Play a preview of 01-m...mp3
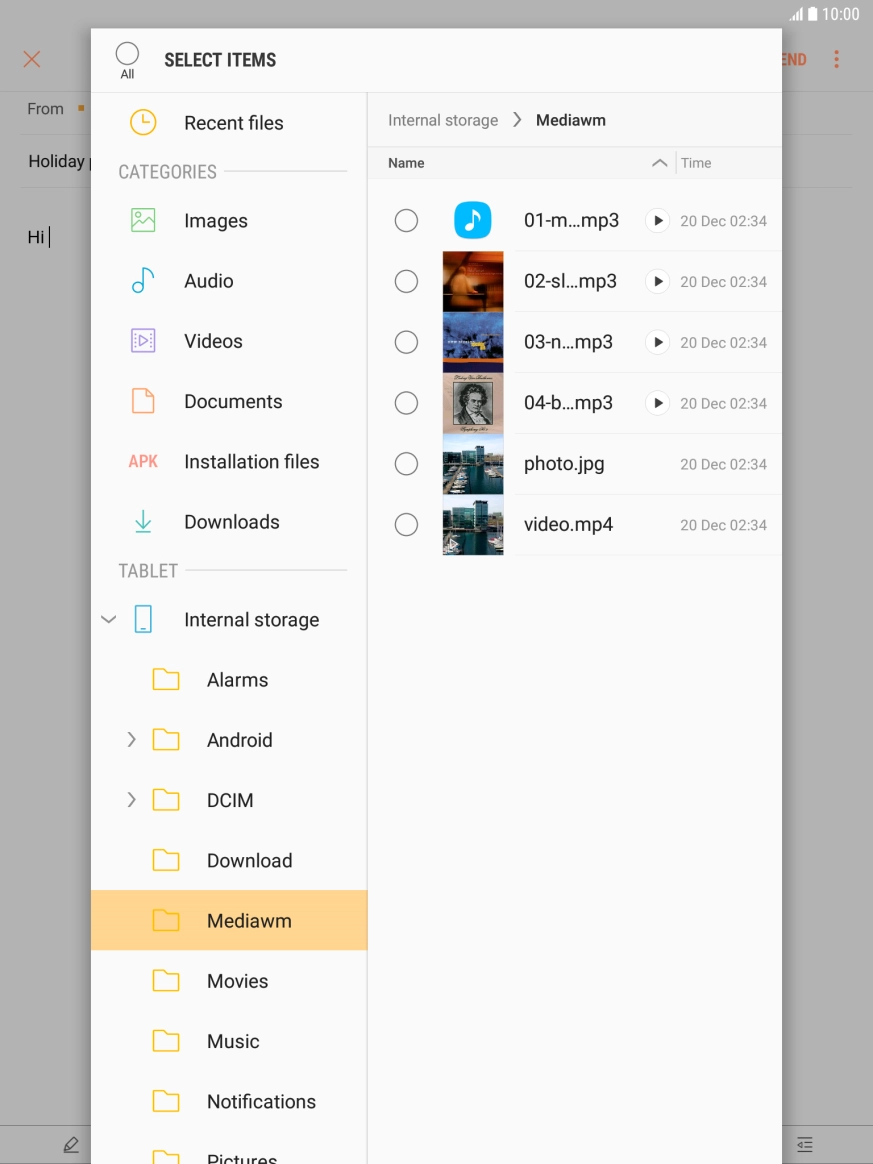873x1164 pixels. click(657, 220)
